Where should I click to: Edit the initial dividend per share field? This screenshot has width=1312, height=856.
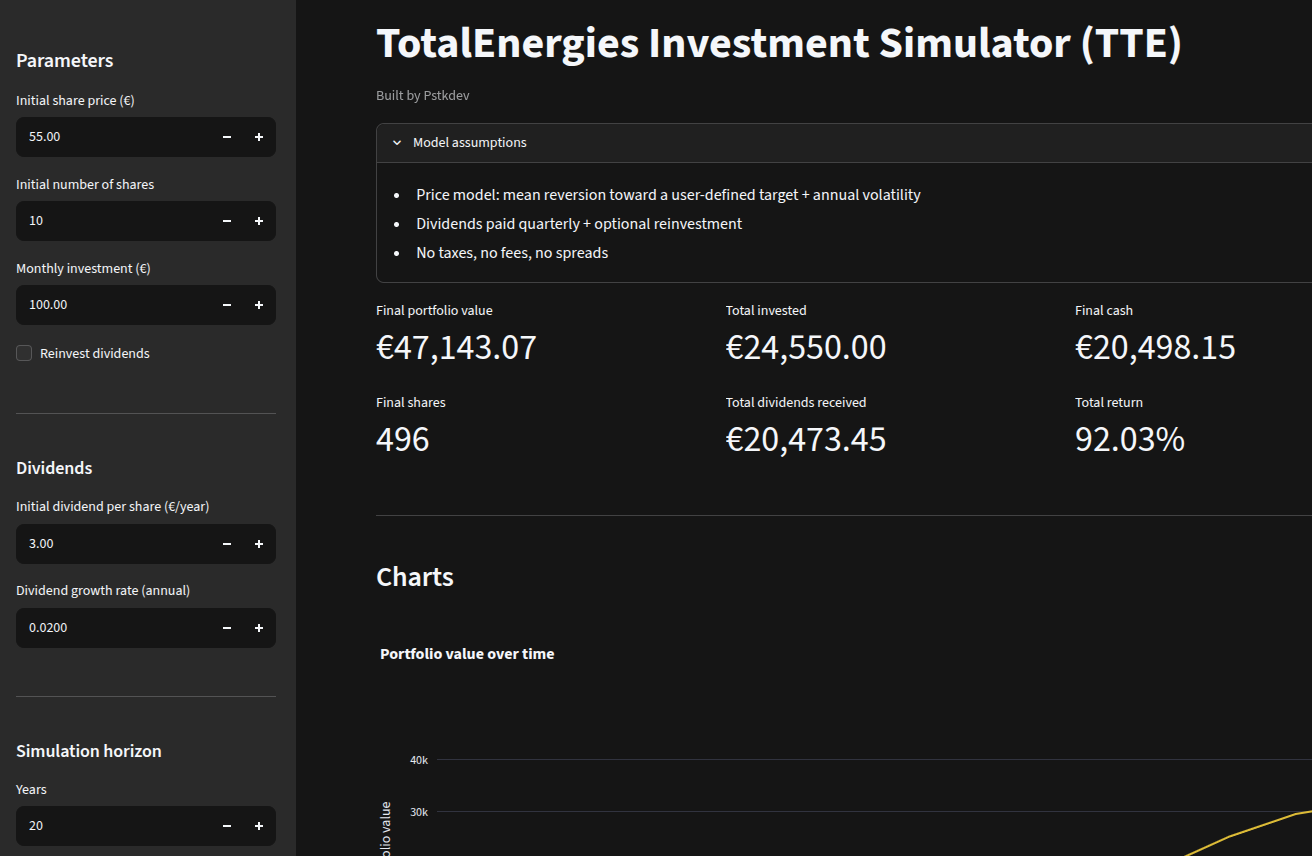pos(113,544)
